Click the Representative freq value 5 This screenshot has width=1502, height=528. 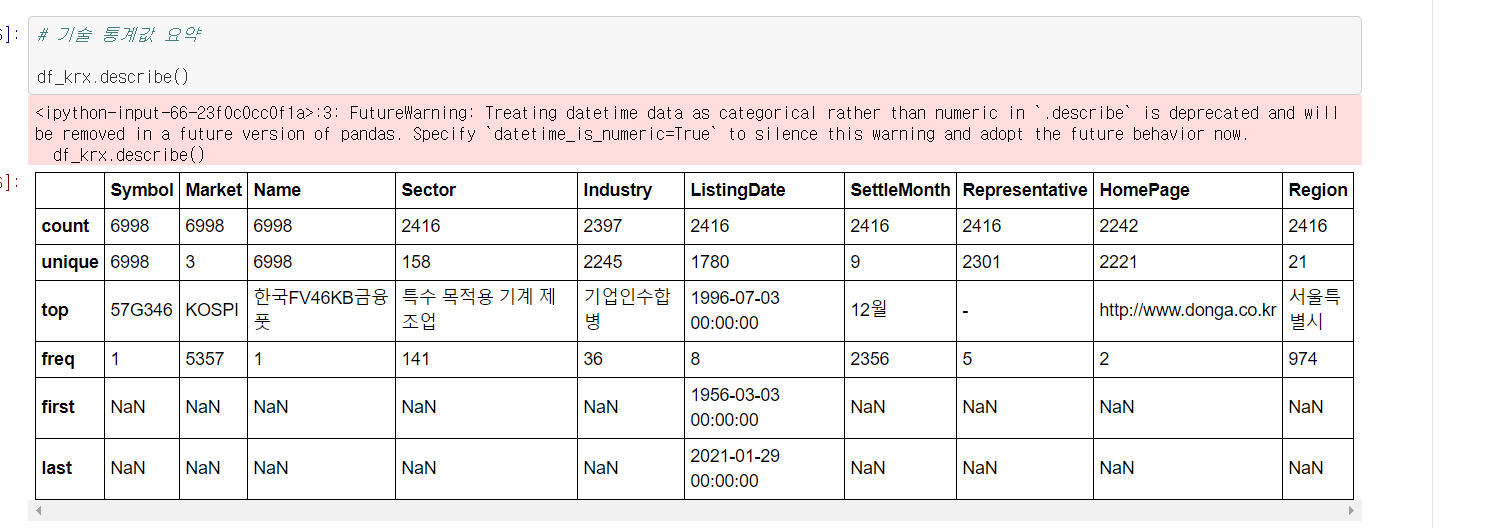coord(1025,359)
